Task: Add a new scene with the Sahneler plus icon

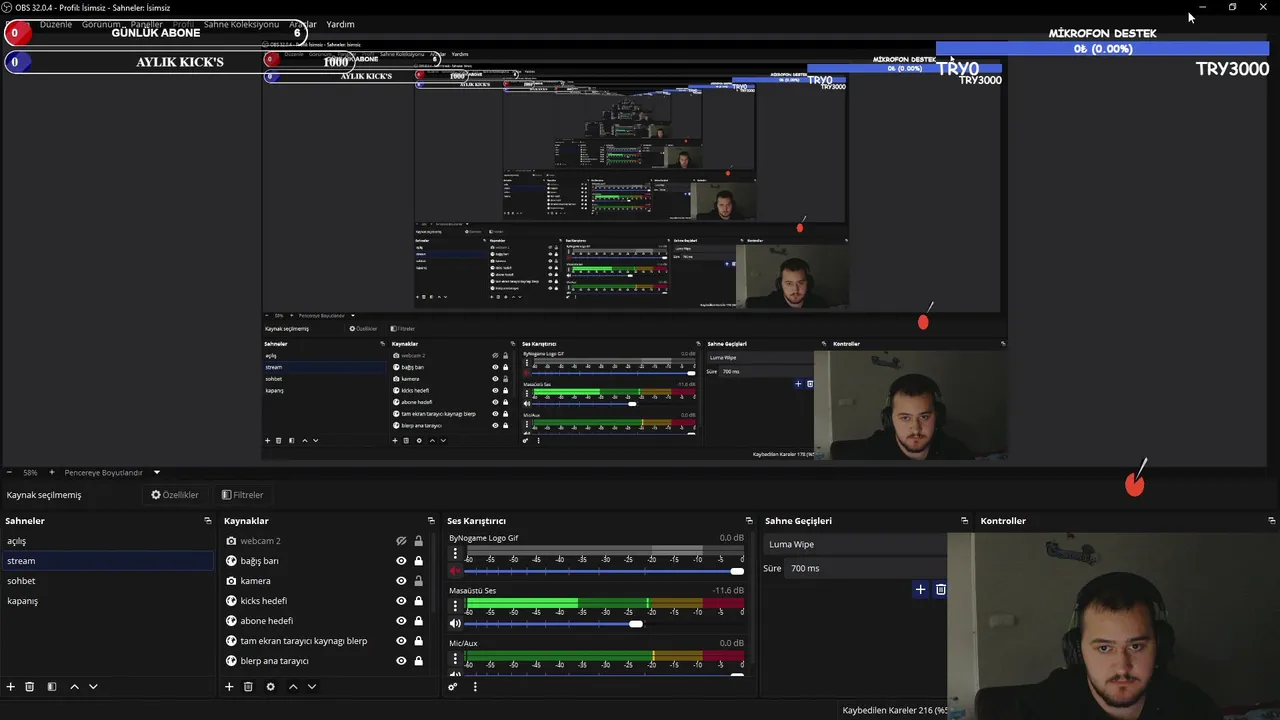Action: tap(11, 687)
